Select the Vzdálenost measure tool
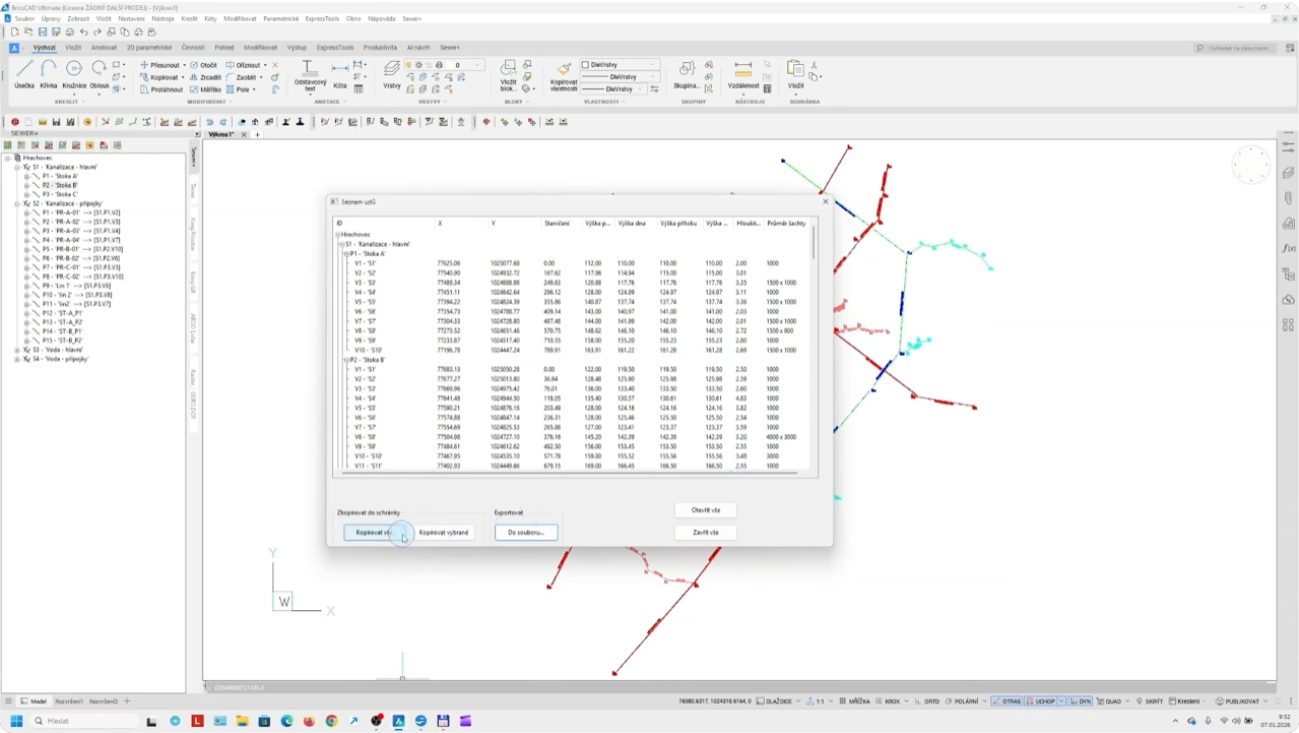Screen dimensions: 1299x733 point(743,74)
